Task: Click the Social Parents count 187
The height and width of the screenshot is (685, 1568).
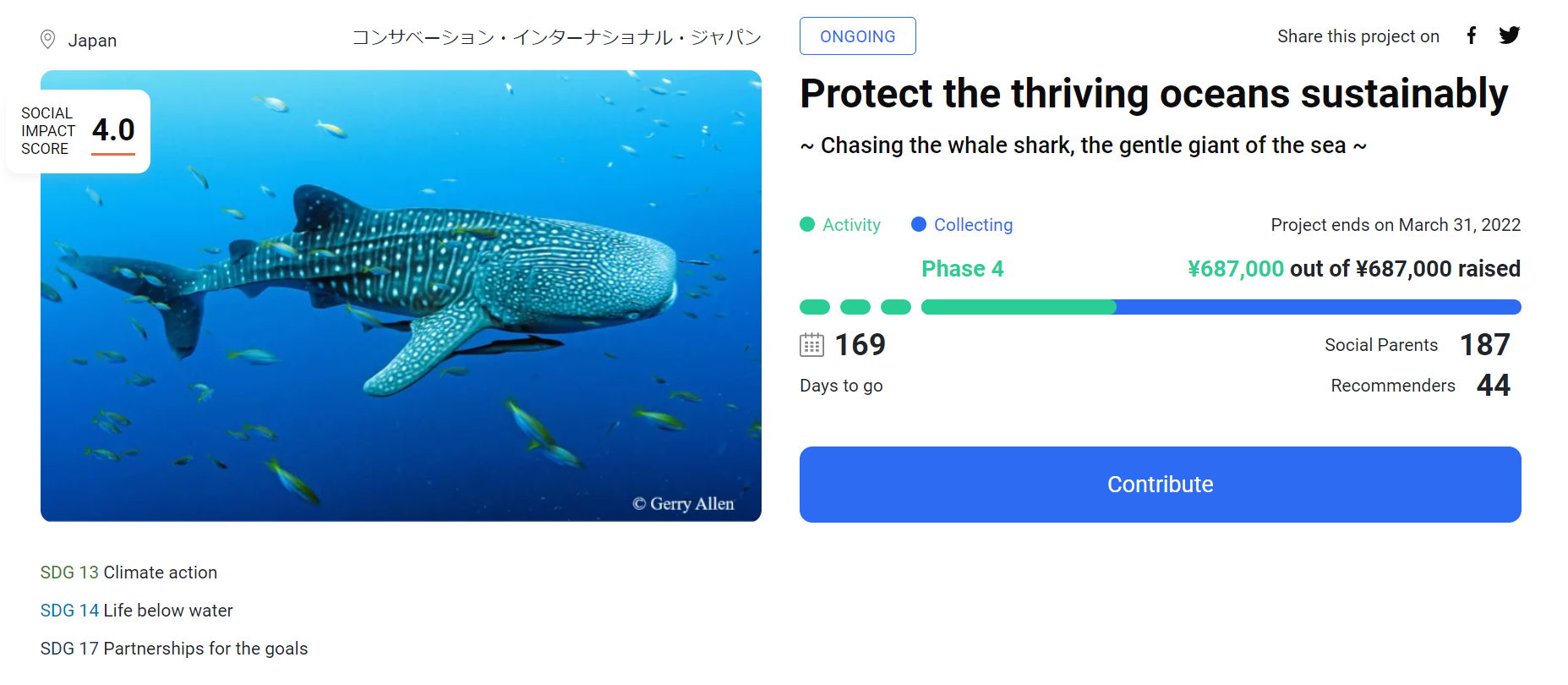Action: 1484,345
